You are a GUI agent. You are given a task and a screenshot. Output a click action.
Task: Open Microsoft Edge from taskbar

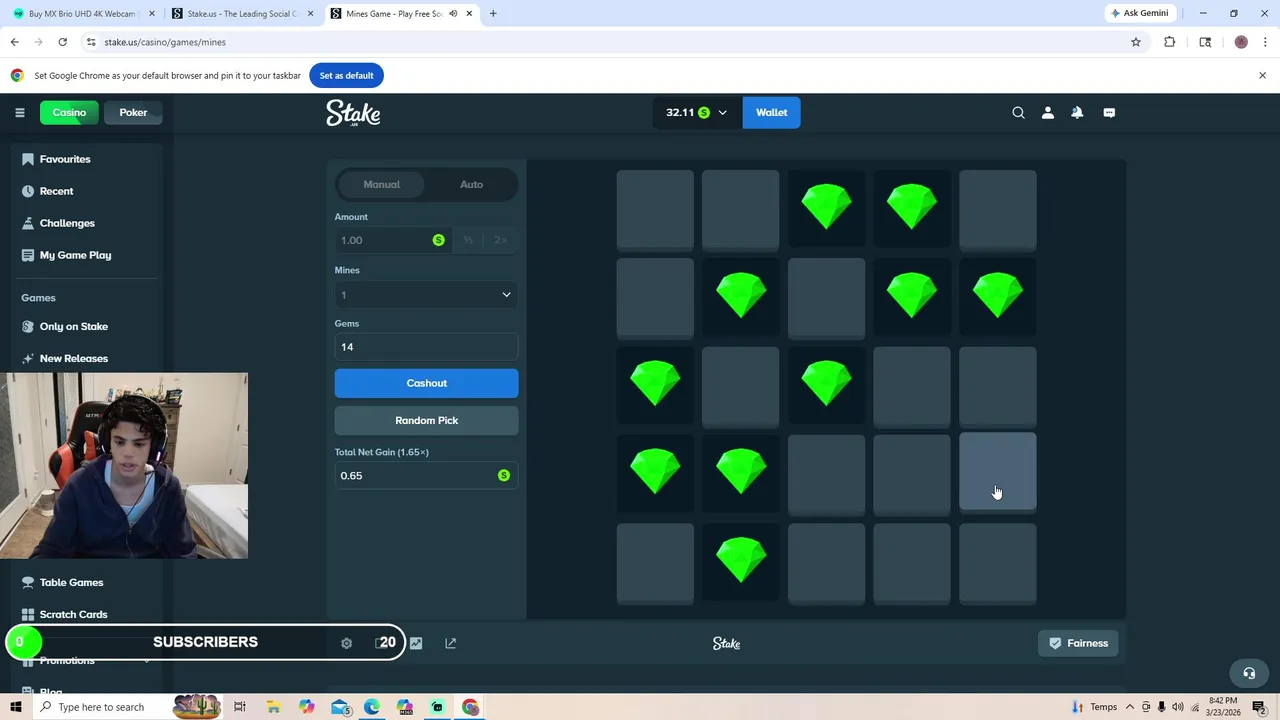[372, 707]
